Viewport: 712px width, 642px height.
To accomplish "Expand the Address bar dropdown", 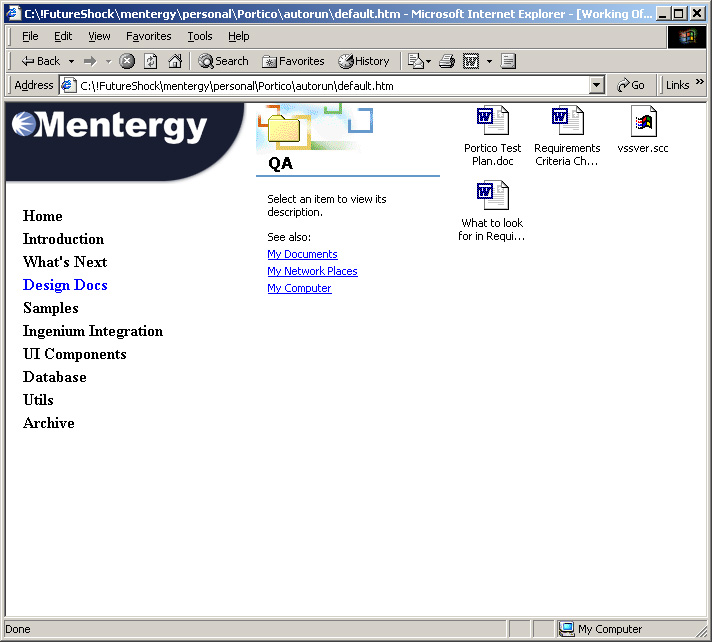I will 596,85.
